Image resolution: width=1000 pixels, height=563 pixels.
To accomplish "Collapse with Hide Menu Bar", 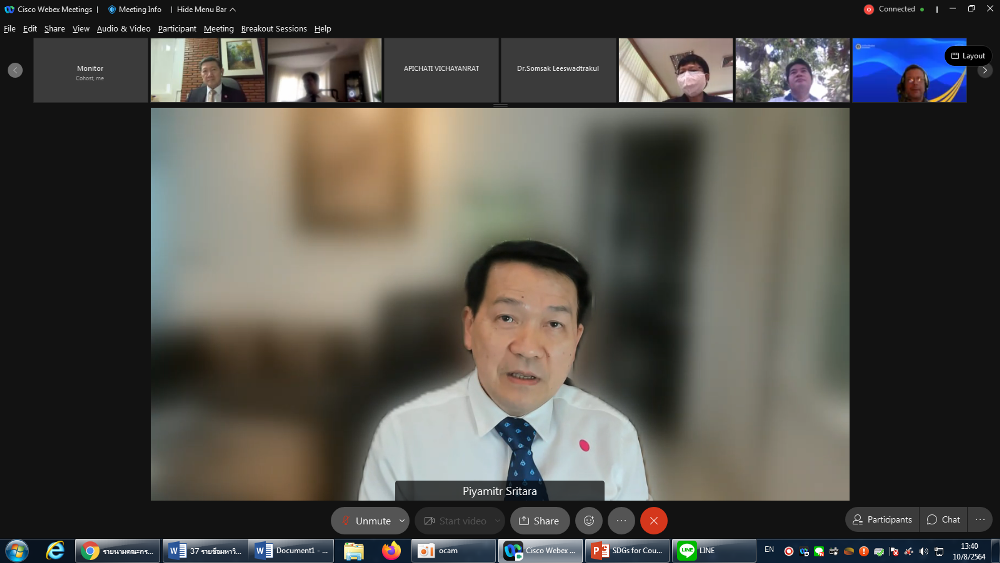I will (206, 9).
